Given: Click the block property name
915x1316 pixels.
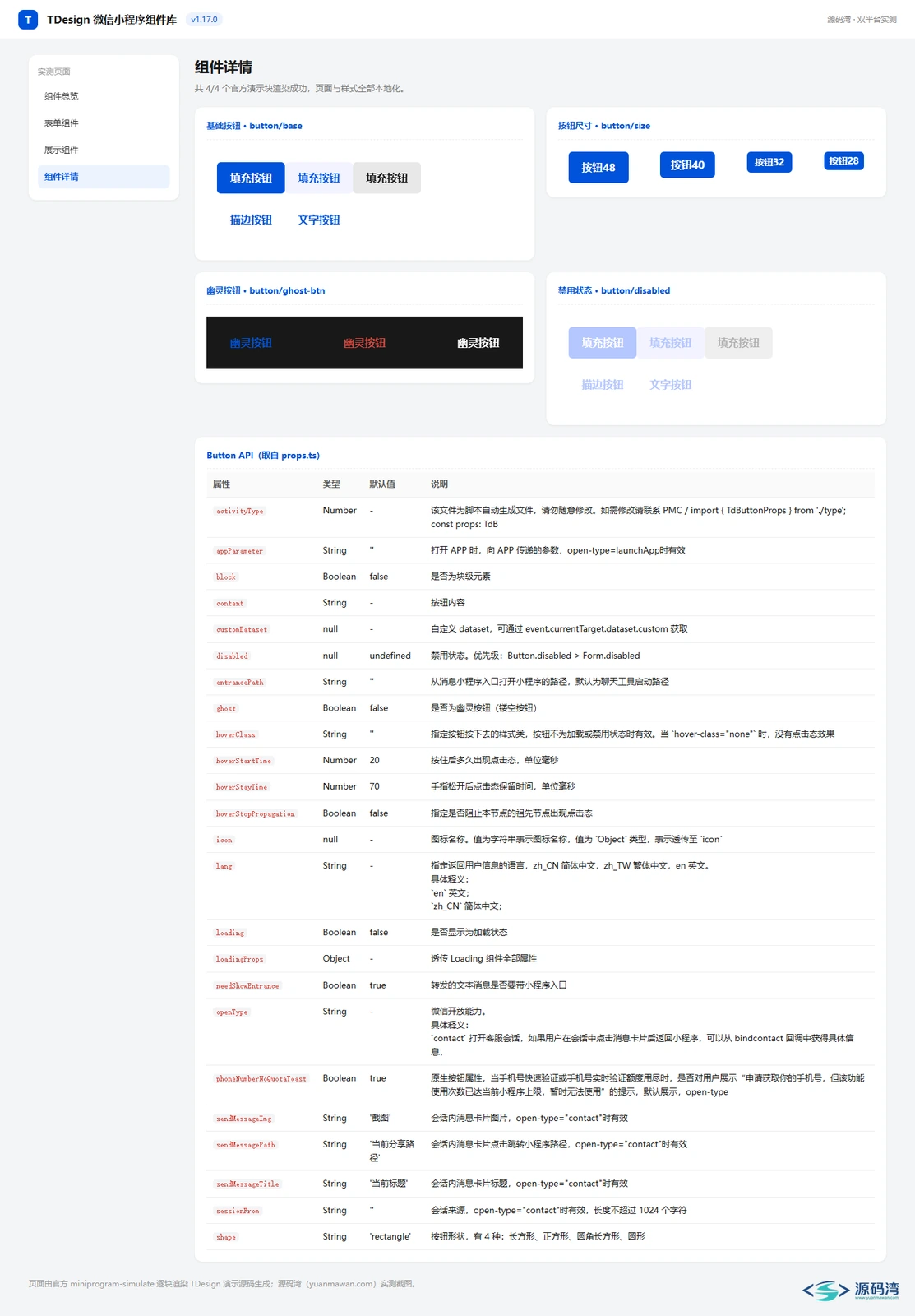Looking at the screenshot, I should [x=226, y=577].
